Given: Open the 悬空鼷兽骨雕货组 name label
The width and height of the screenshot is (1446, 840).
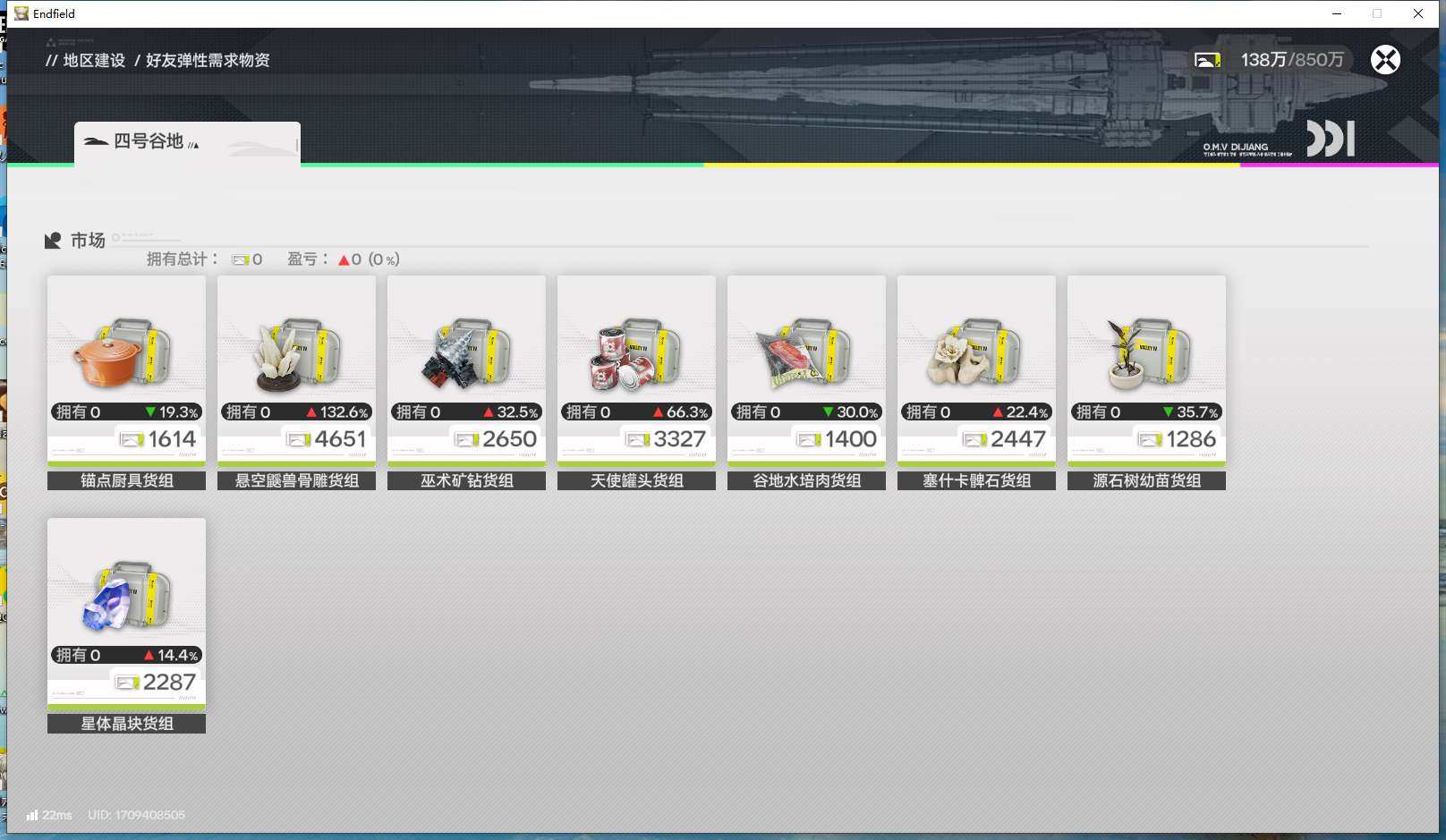Looking at the screenshot, I should click(296, 480).
